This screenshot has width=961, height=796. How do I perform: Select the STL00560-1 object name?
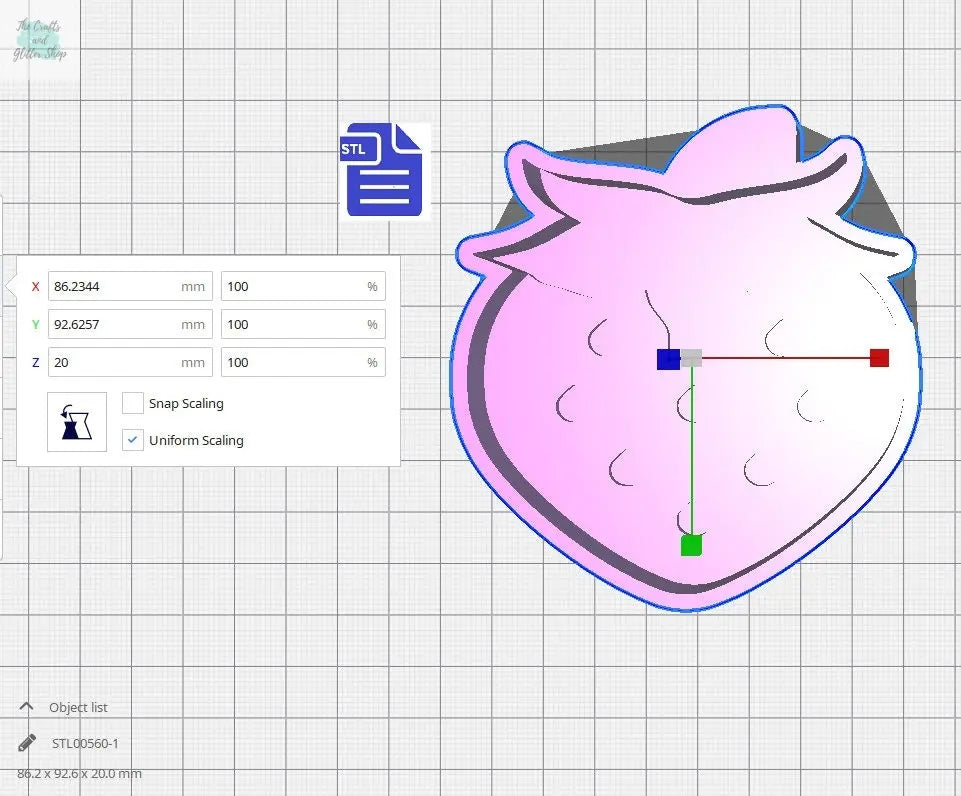pos(85,743)
